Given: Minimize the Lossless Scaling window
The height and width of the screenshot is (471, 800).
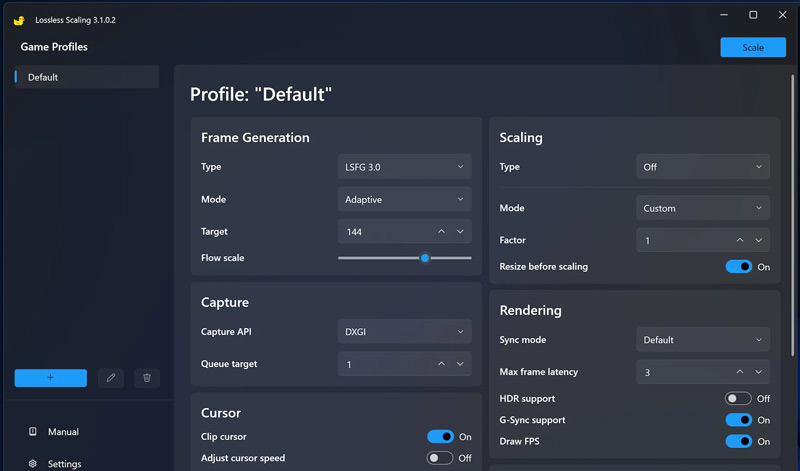Looking at the screenshot, I should tap(723, 15).
